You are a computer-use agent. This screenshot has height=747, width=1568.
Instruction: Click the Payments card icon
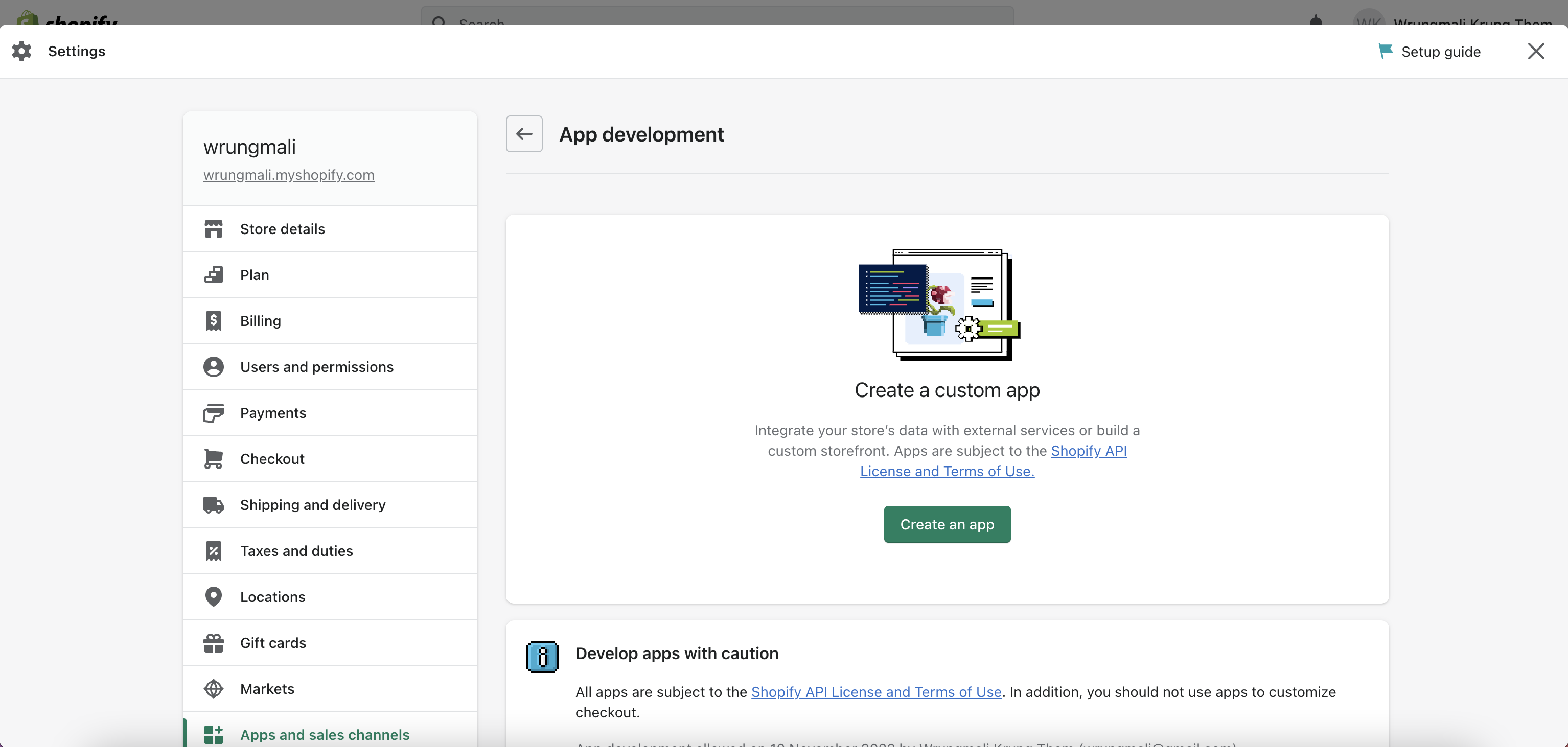[x=214, y=413]
